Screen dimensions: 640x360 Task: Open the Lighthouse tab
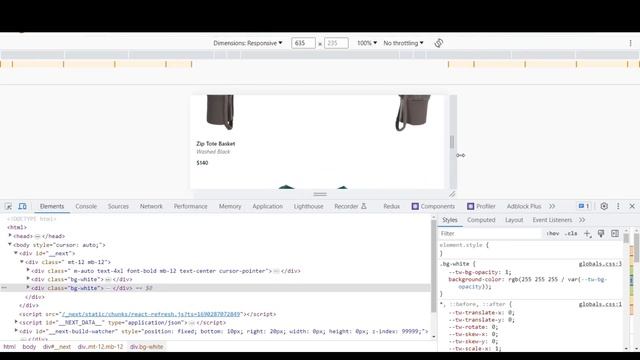[309, 207]
